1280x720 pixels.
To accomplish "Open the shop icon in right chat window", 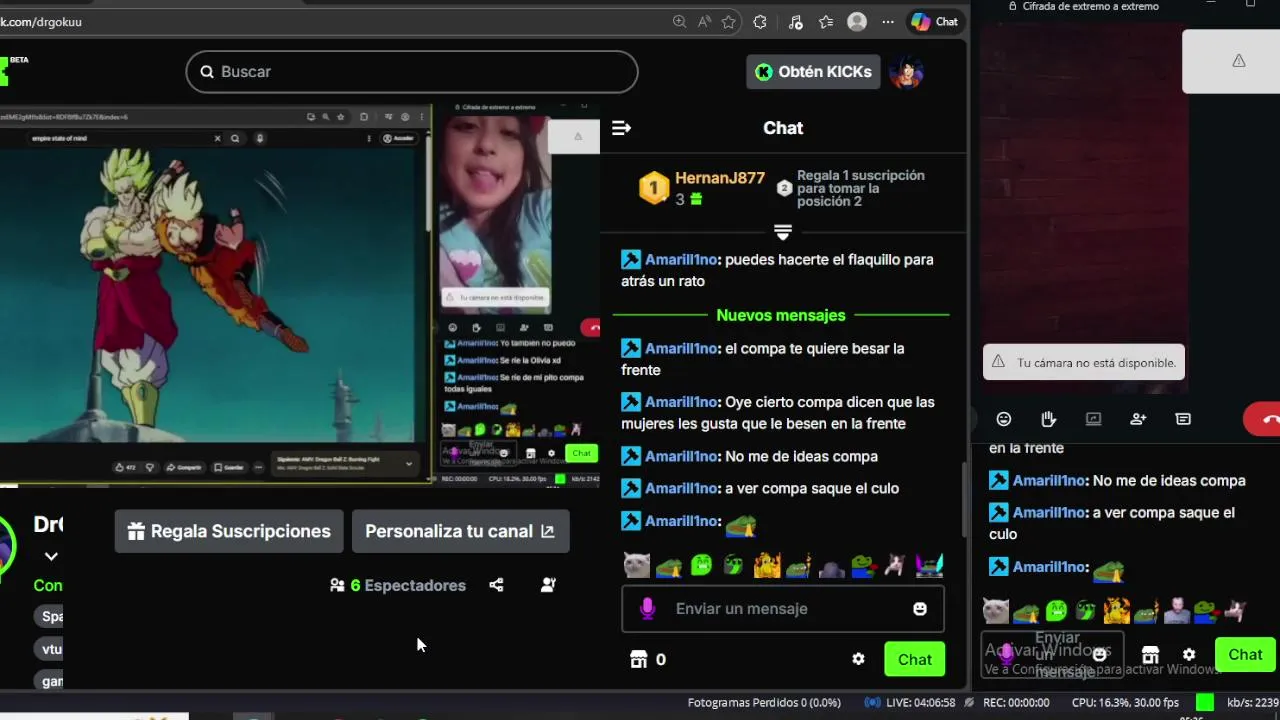I will click(x=1150, y=654).
